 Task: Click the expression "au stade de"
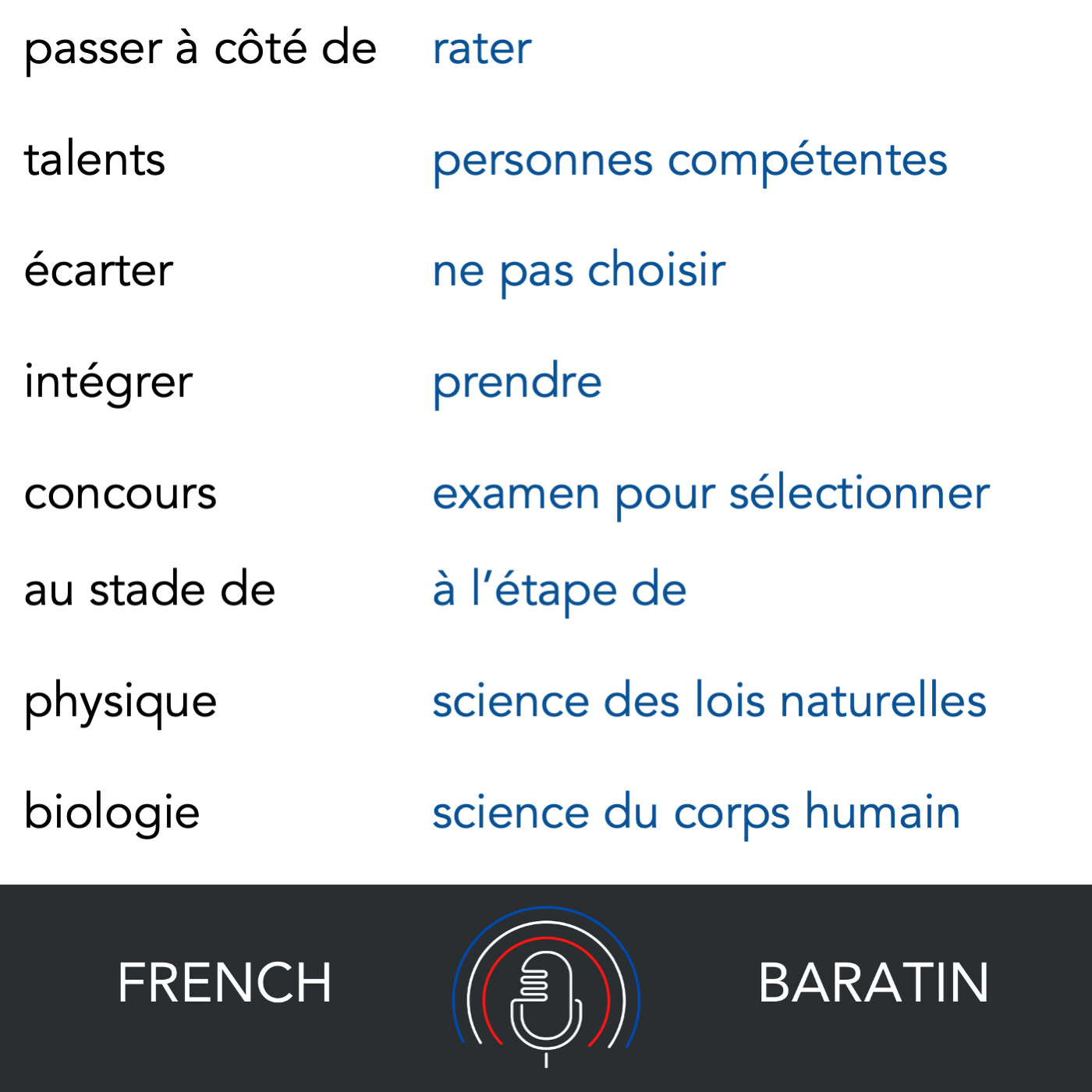pyautogui.click(x=150, y=590)
